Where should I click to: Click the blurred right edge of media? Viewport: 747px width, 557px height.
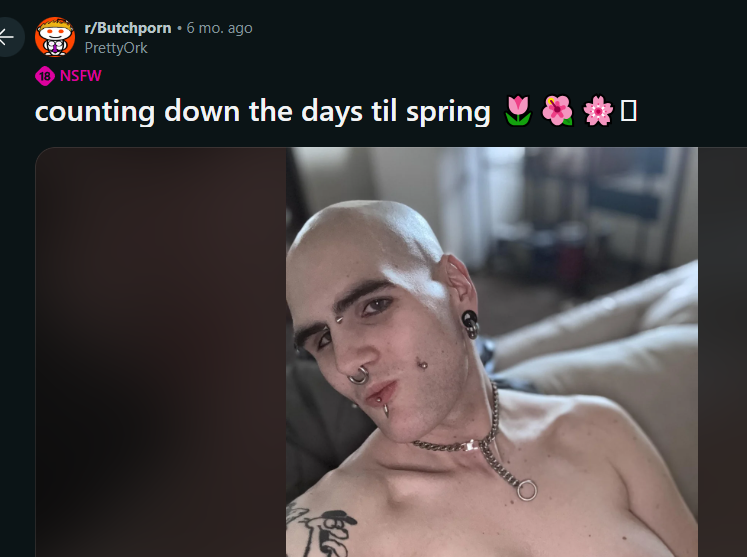tap(722, 352)
